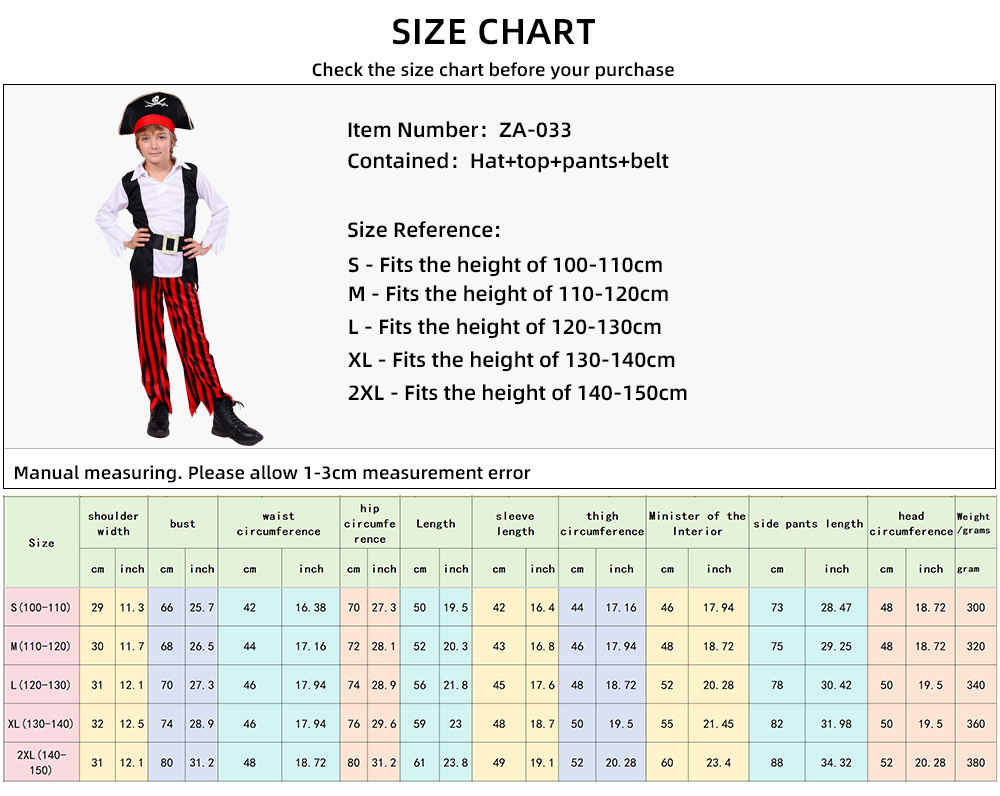The image size is (1000, 796).
Task: Click the pirate costume boy photo
Action: coord(179,269)
